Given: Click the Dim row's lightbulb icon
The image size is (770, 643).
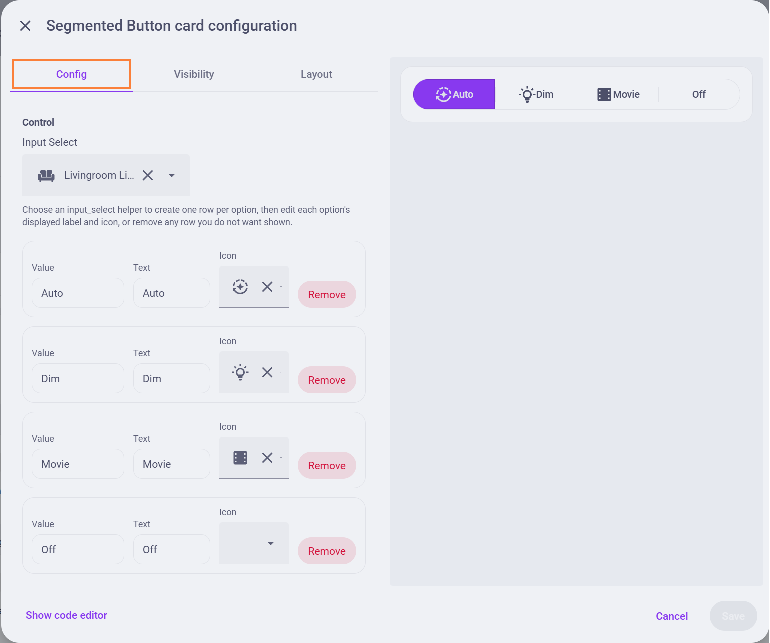Looking at the screenshot, I should 240,372.
